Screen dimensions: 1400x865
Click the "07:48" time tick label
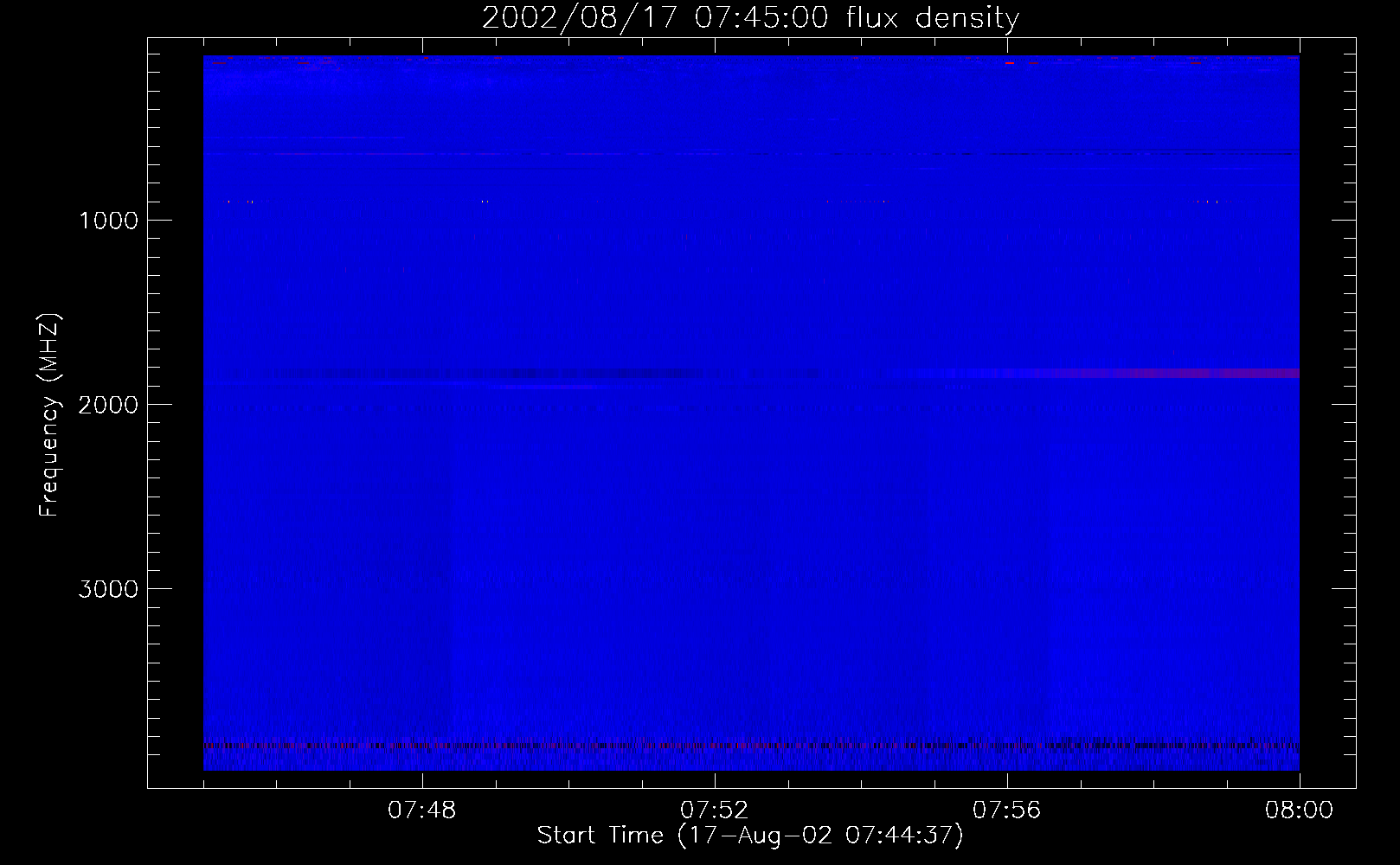[422, 811]
